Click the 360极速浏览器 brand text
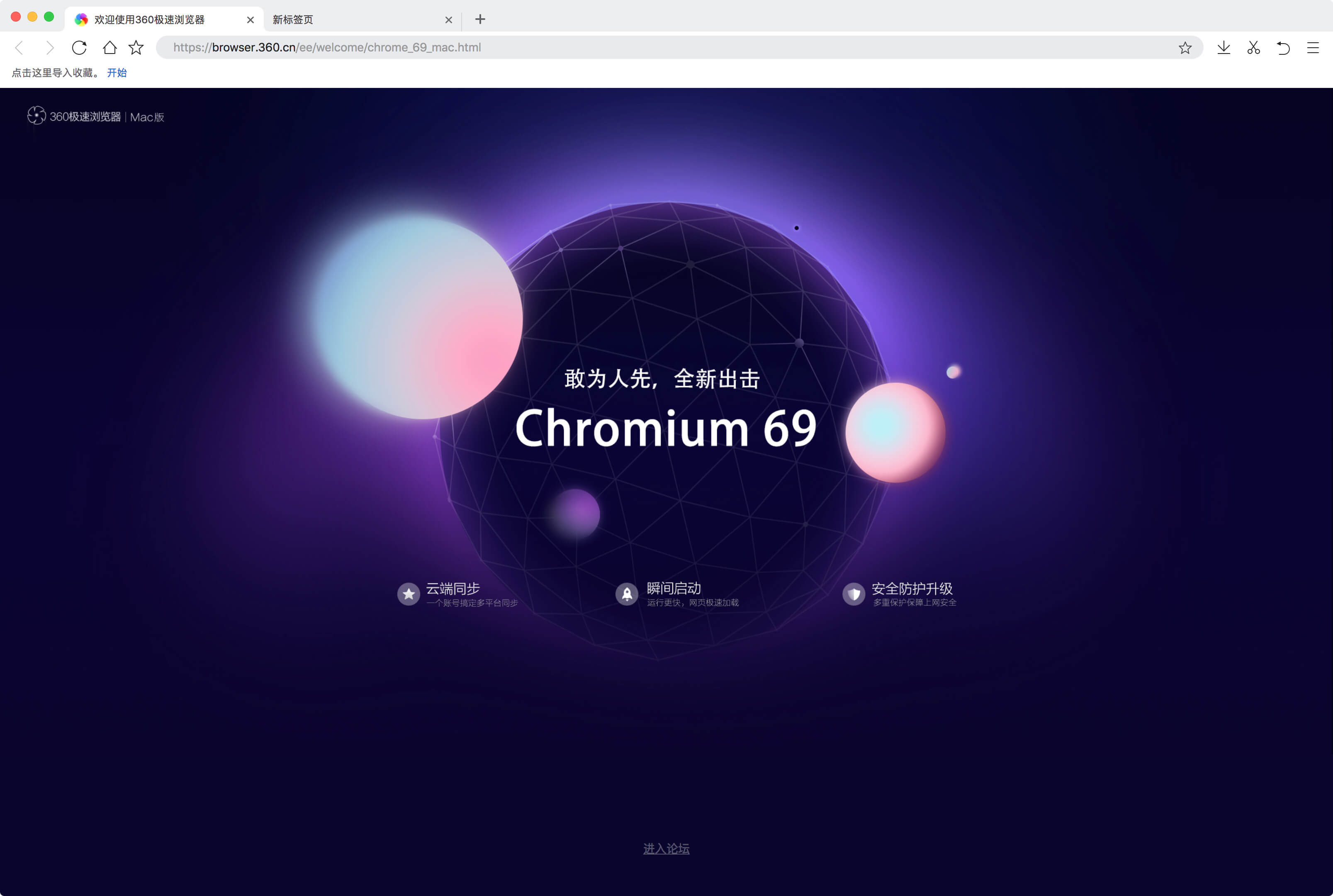1333x896 pixels. pos(85,117)
